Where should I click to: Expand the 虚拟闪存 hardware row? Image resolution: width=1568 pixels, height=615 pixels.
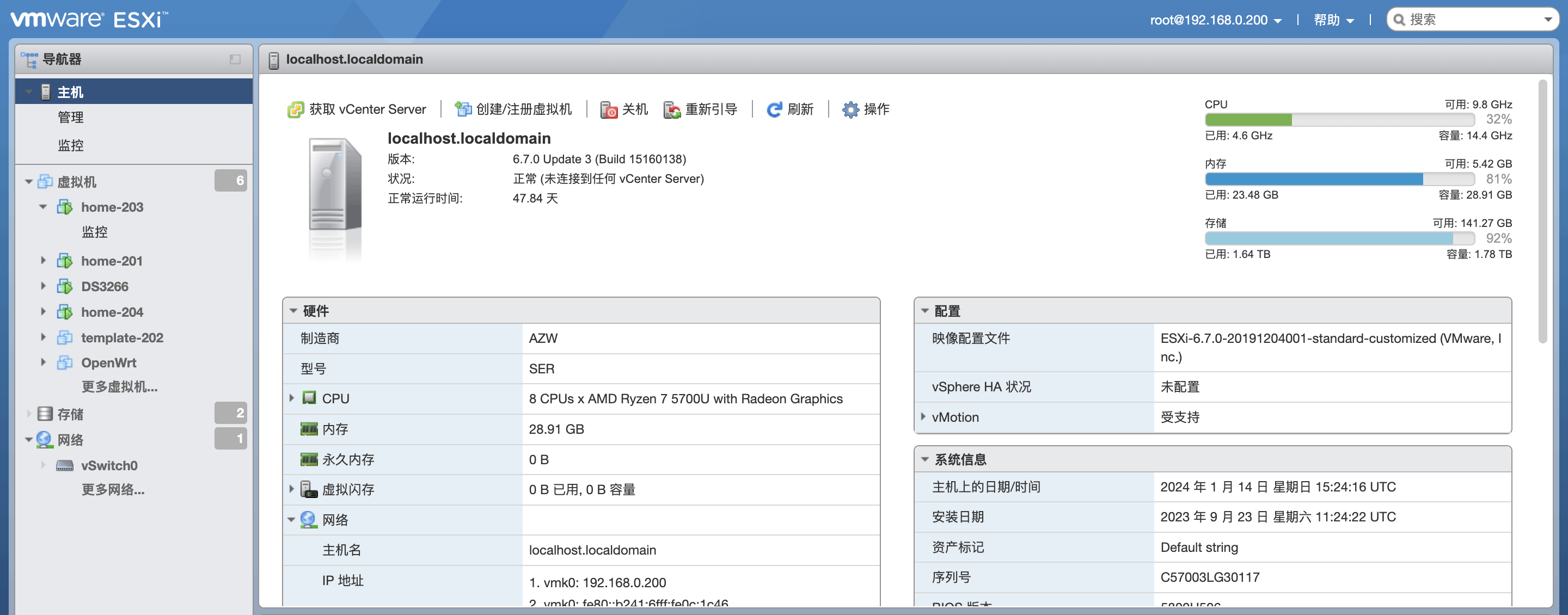coord(292,489)
